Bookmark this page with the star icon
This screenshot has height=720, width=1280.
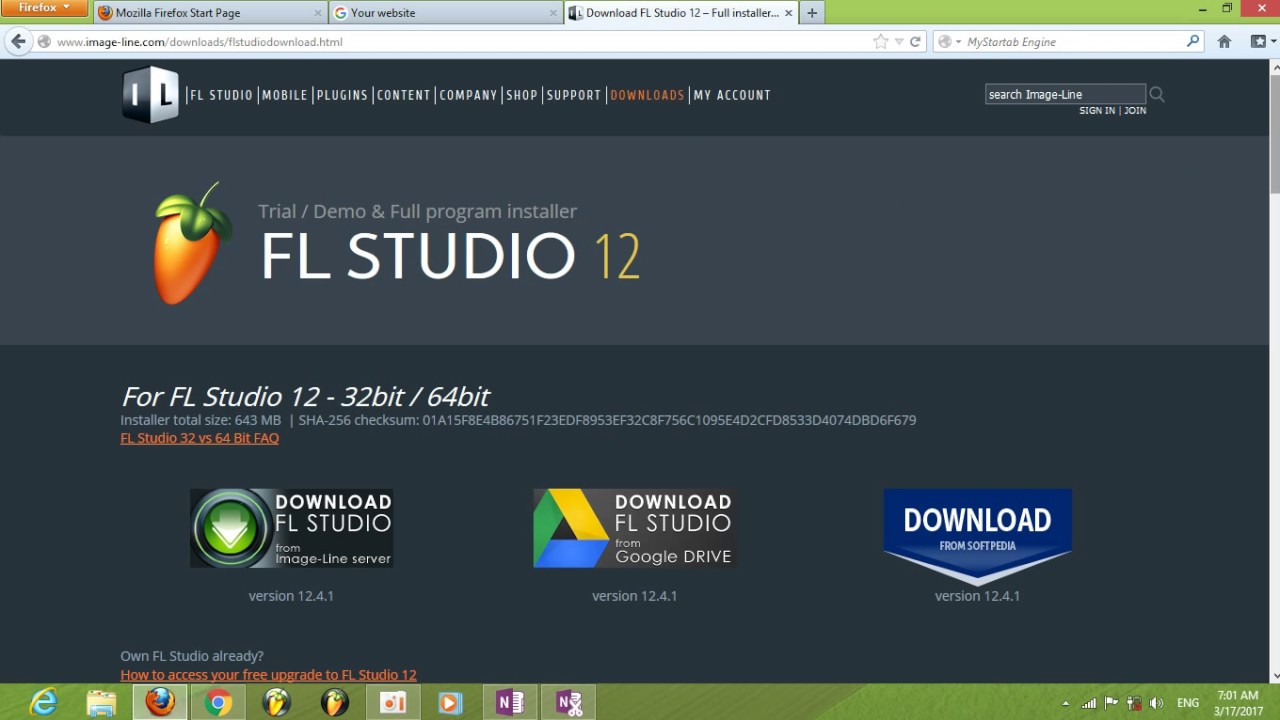pos(880,42)
